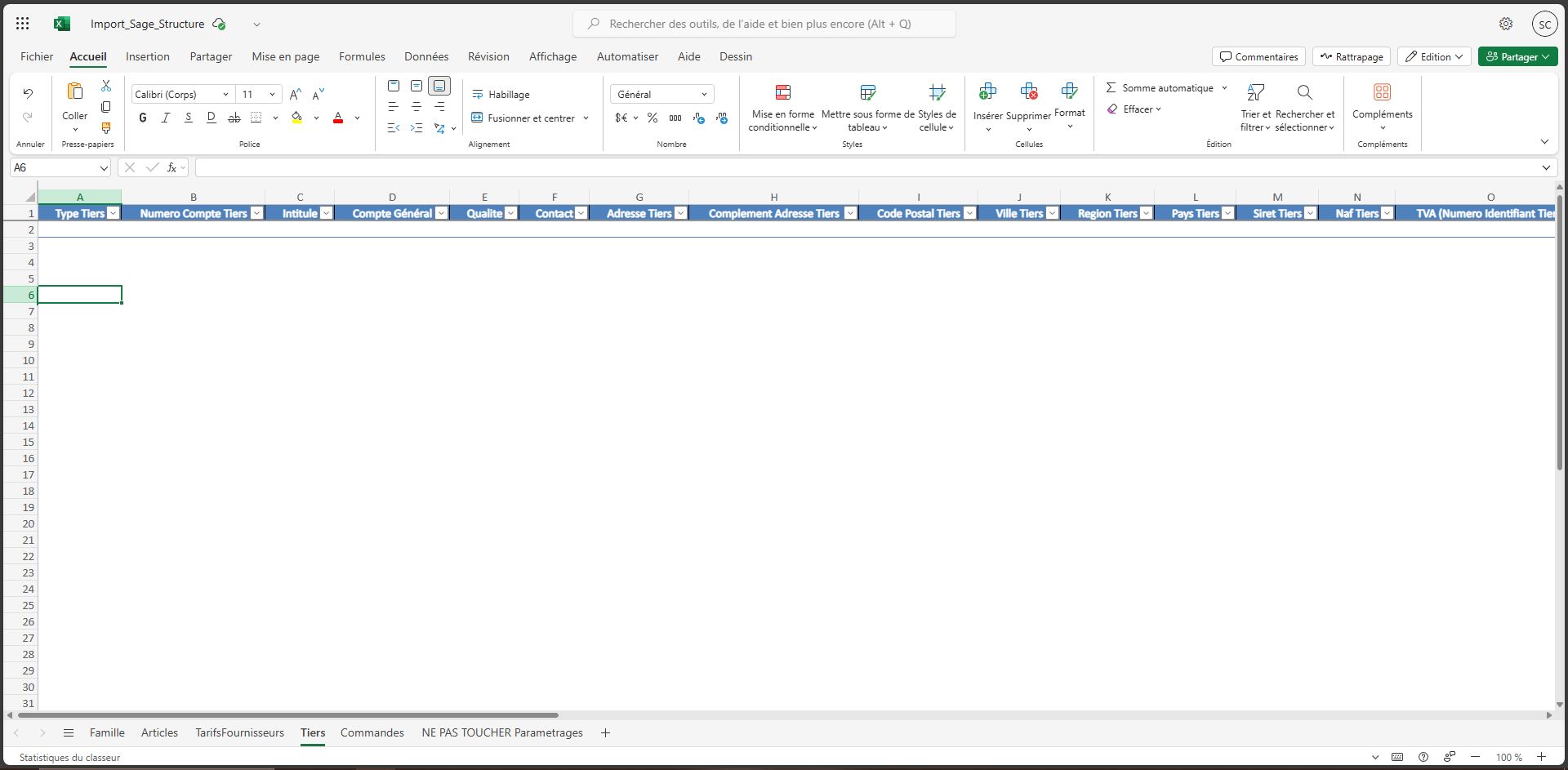Switch to the Commandes sheet tab

(x=372, y=732)
